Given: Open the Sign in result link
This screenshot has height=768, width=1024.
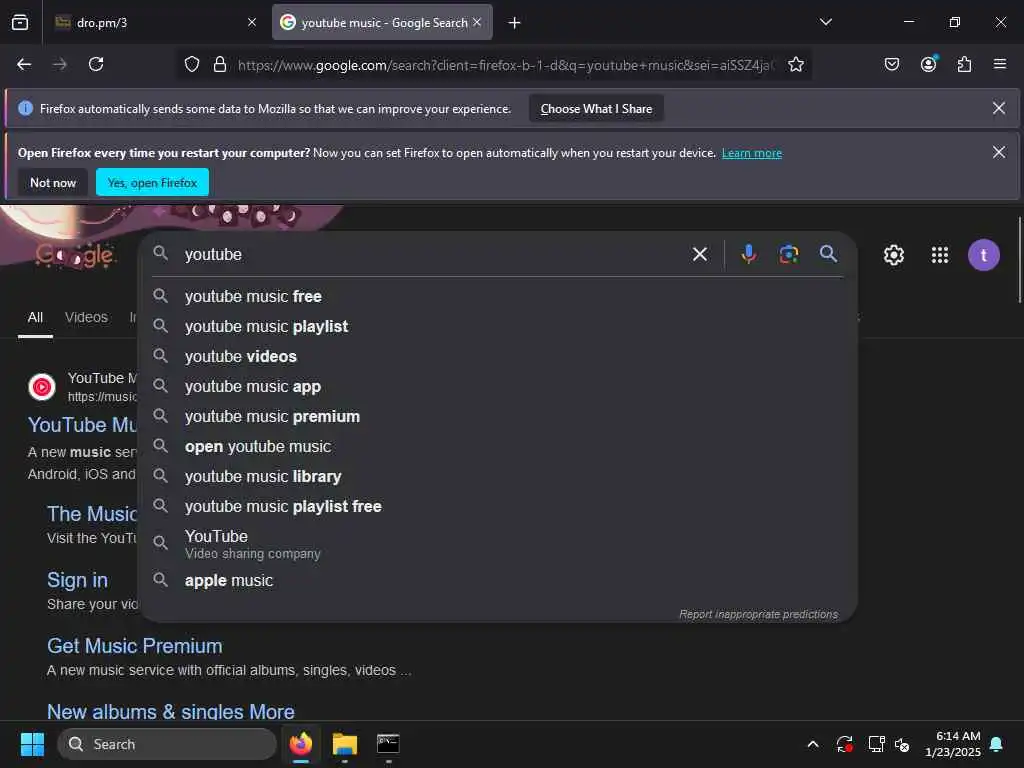Looking at the screenshot, I should (77, 580).
